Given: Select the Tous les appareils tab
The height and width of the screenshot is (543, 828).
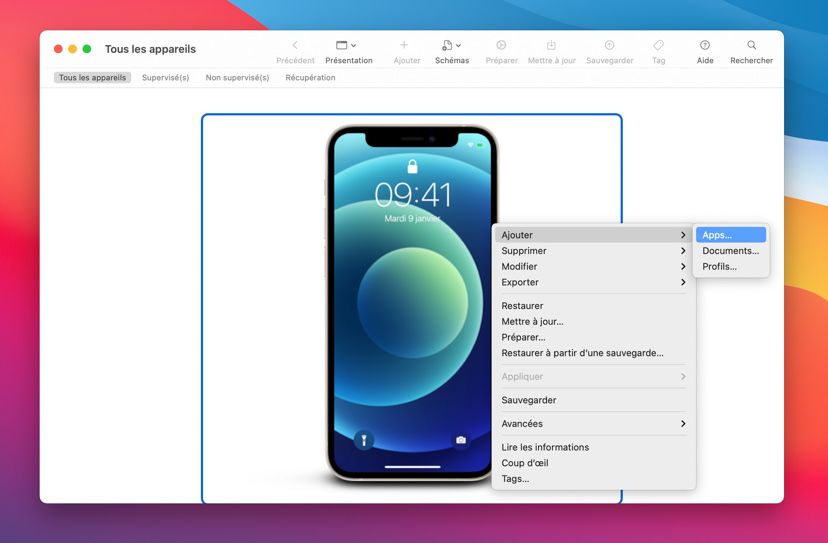Looking at the screenshot, I should (92, 78).
